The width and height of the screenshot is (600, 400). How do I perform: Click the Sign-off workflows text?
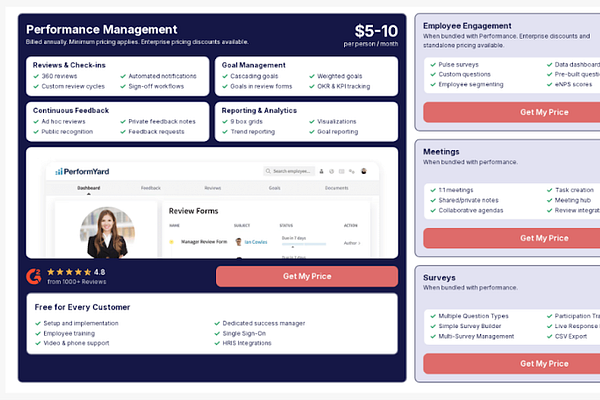coord(156,87)
